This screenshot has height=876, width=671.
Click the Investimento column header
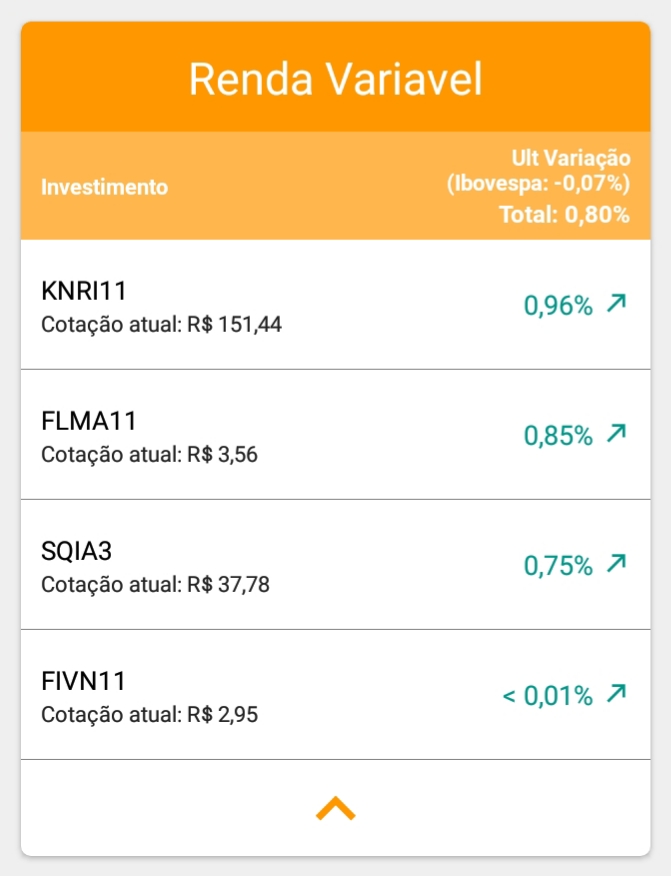pos(105,187)
